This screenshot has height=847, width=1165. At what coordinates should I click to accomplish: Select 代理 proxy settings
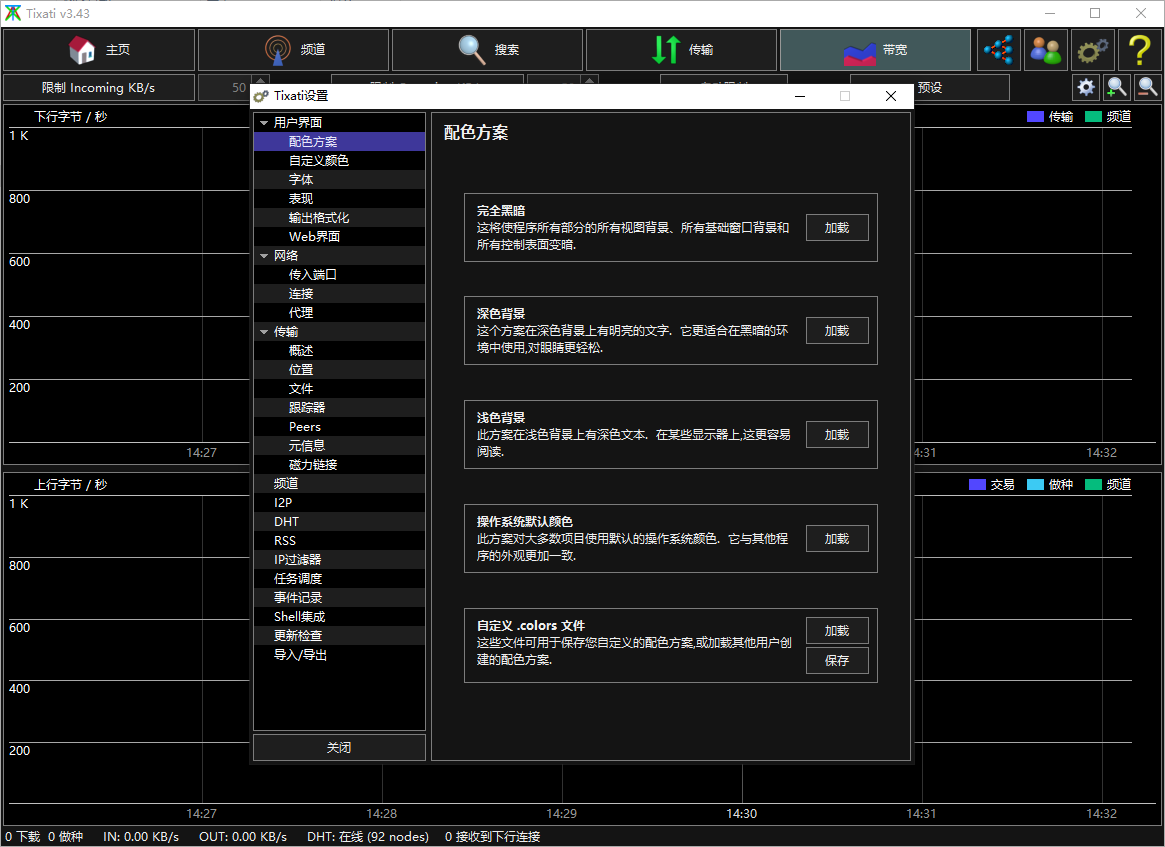pyautogui.click(x=340, y=313)
